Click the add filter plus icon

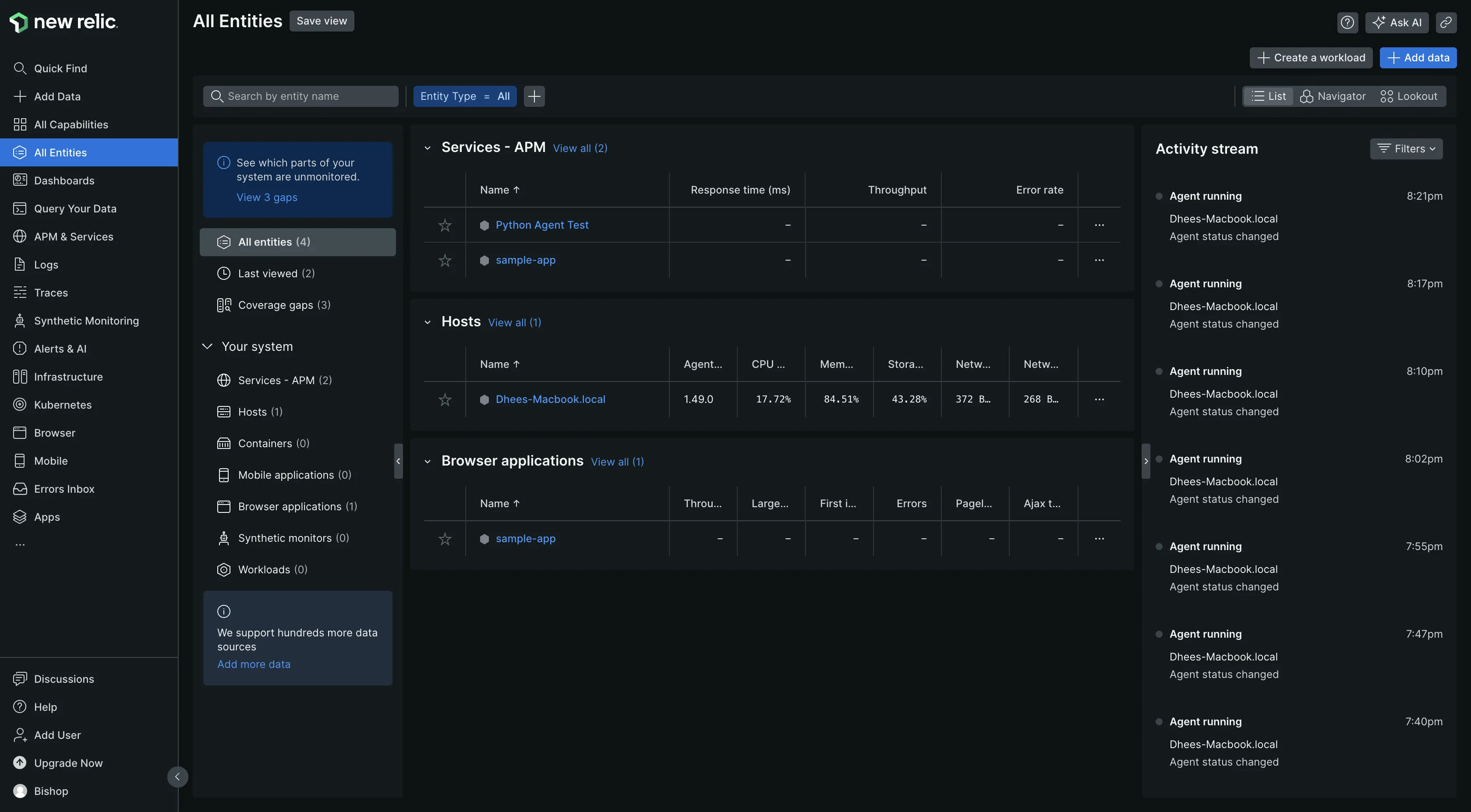[x=534, y=96]
